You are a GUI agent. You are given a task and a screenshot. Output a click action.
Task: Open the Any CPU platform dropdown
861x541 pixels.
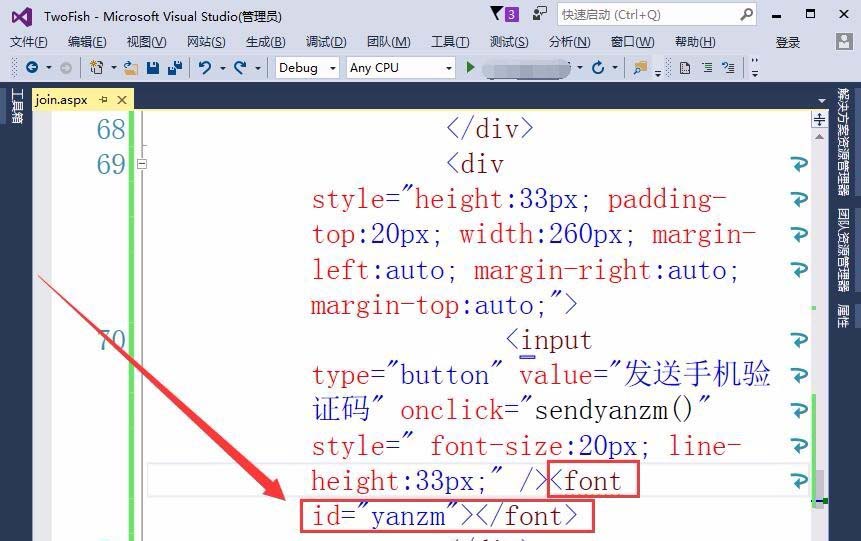401,68
